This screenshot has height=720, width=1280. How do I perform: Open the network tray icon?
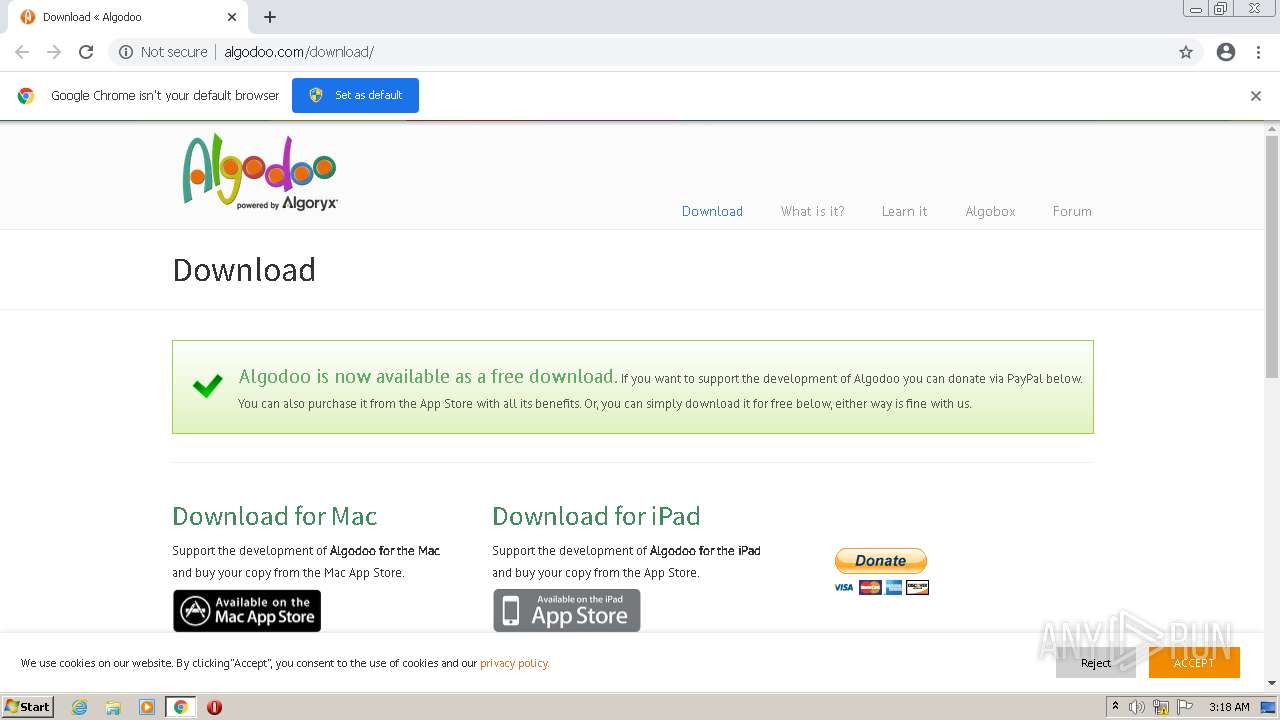[x=1161, y=707]
